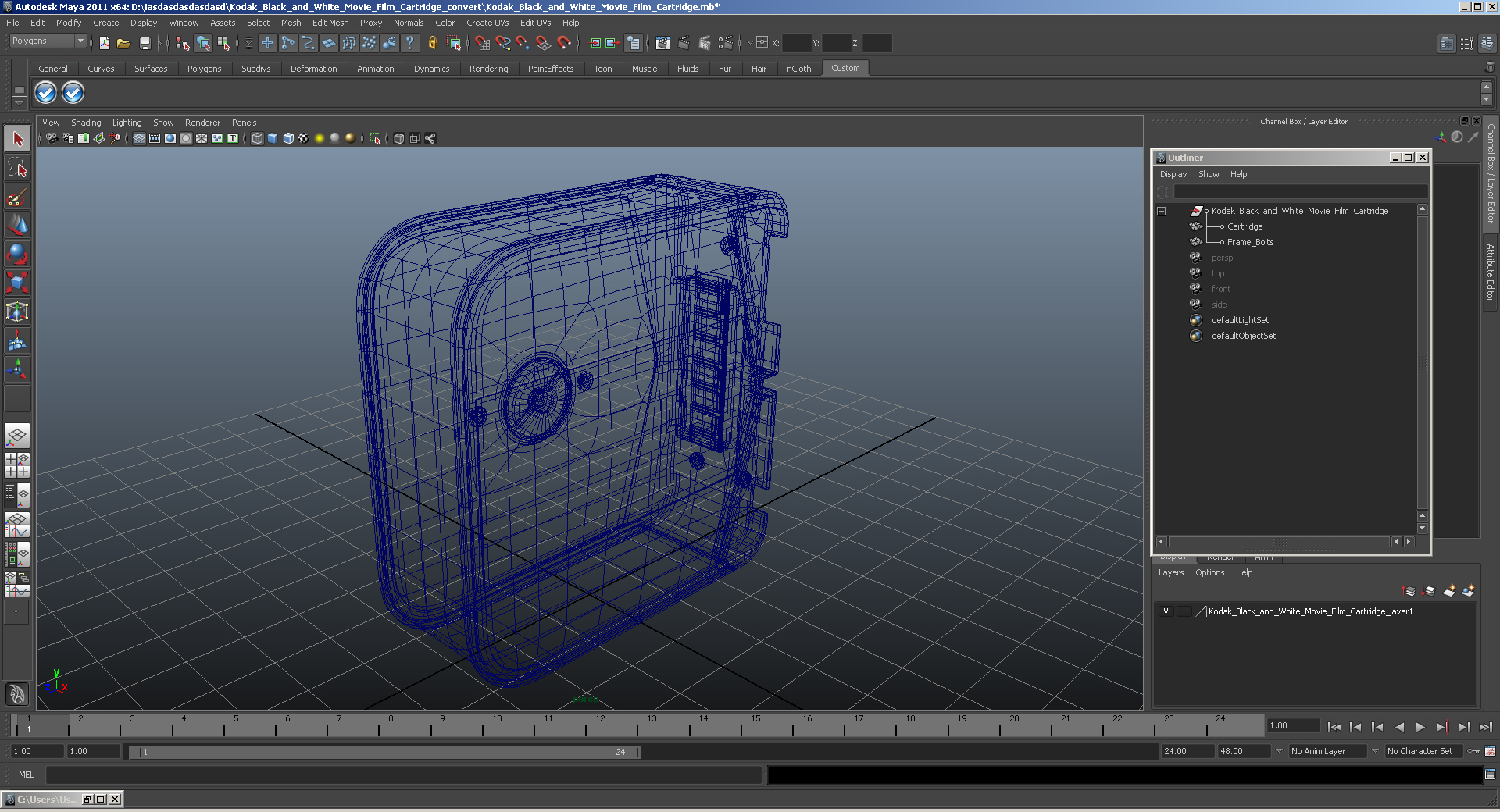This screenshot has width=1500, height=812.
Task: Toggle Snap to points magnet
Action: coord(523,43)
